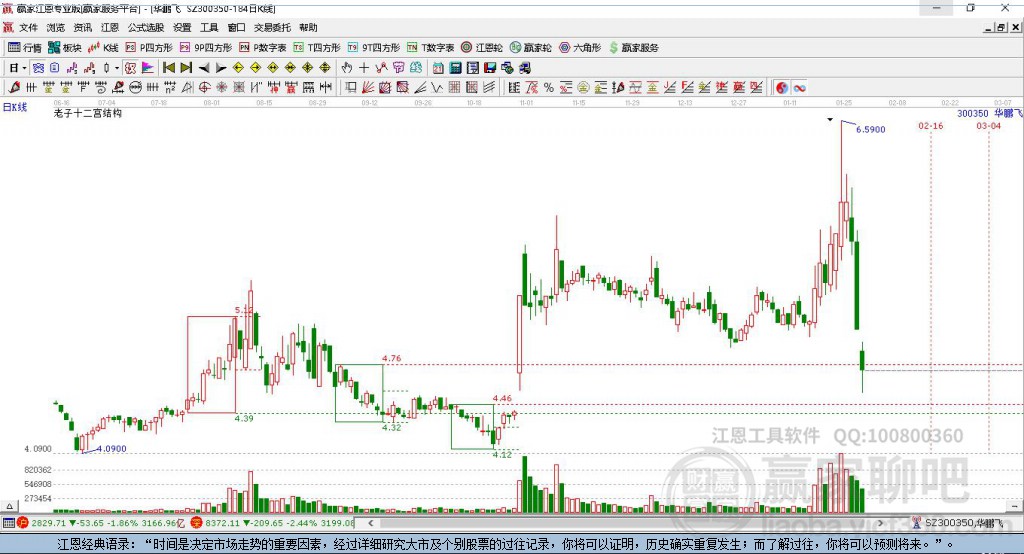This screenshot has height=554, width=1024.
Task: Step chart left with black left arrow
Action: coord(204,68)
